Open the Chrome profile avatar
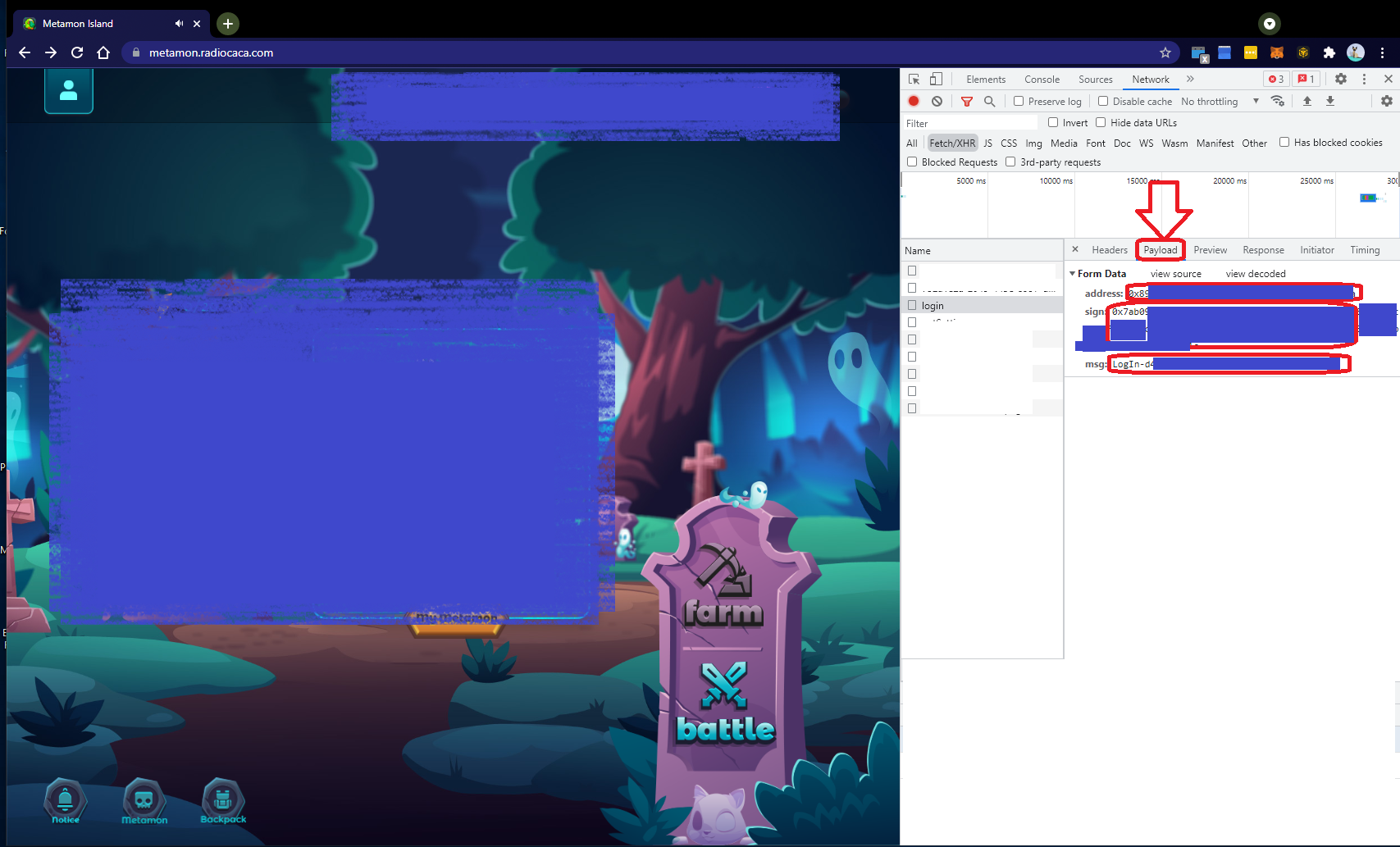This screenshot has width=1400, height=847. 1356,52
